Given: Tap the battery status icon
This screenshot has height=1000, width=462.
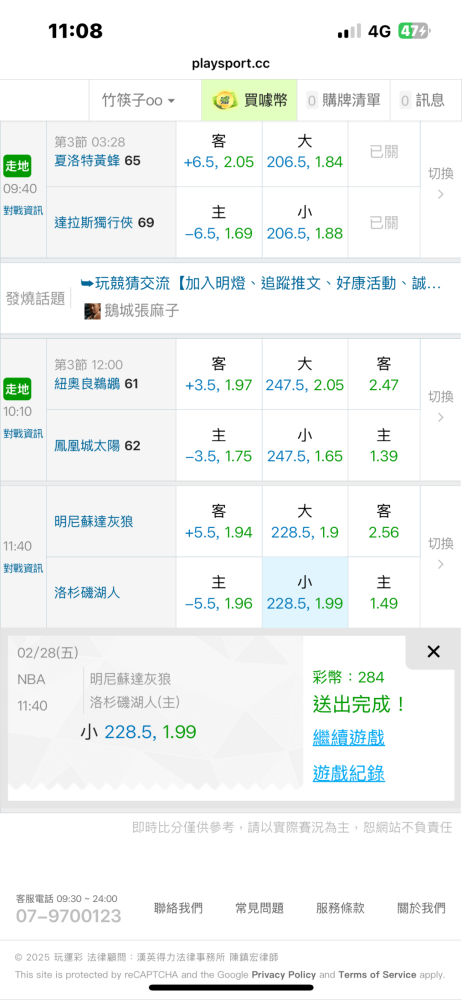Looking at the screenshot, I should (415, 31).
